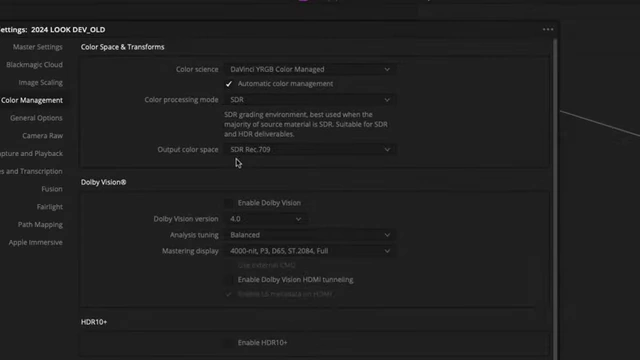The image size is (640, 360).
Task: Click the HDR10+ section heading
Action: [94, 322]
